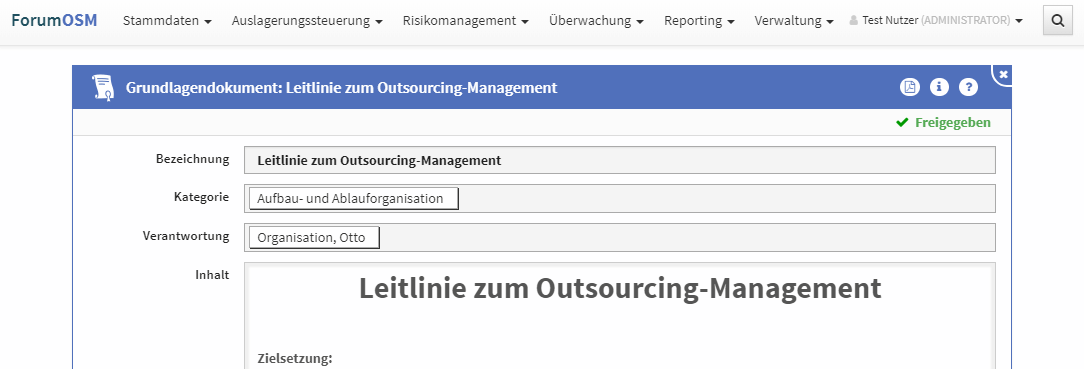Click the Bezeichnung field
The height and width of the screenshot is (369, 1084).
coord(619,160)
